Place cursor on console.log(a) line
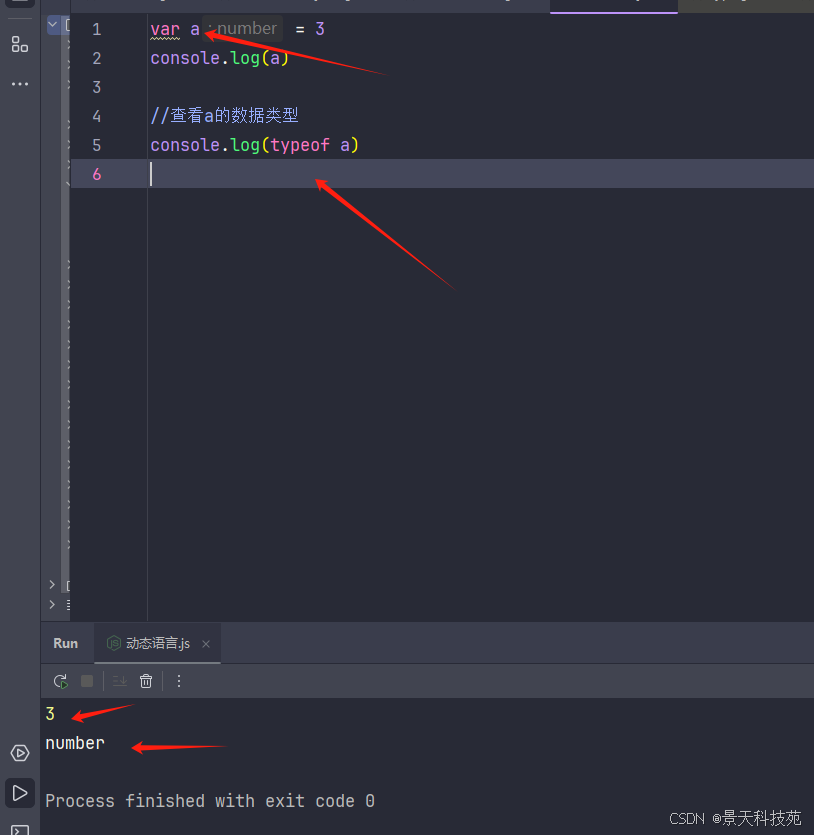Viewport: 814px width, 835px height. (x=219, y=58)
